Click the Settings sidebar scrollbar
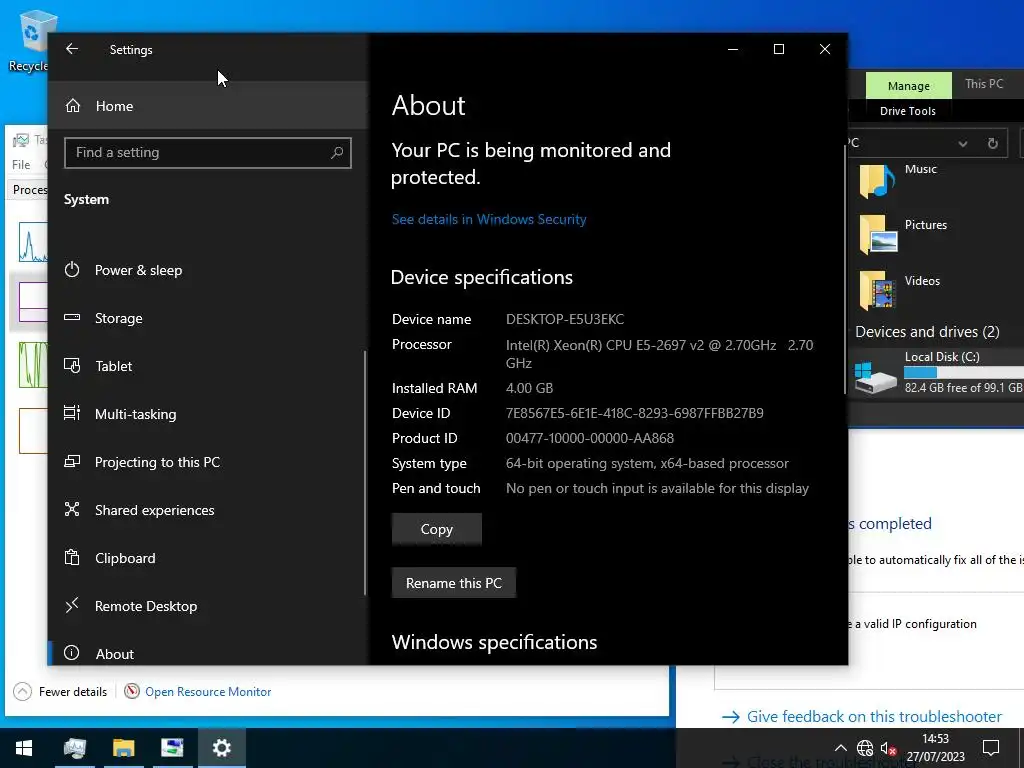The height and width of the screenshot is (768, 1024). pyautogui.click(x=364, y=473)
